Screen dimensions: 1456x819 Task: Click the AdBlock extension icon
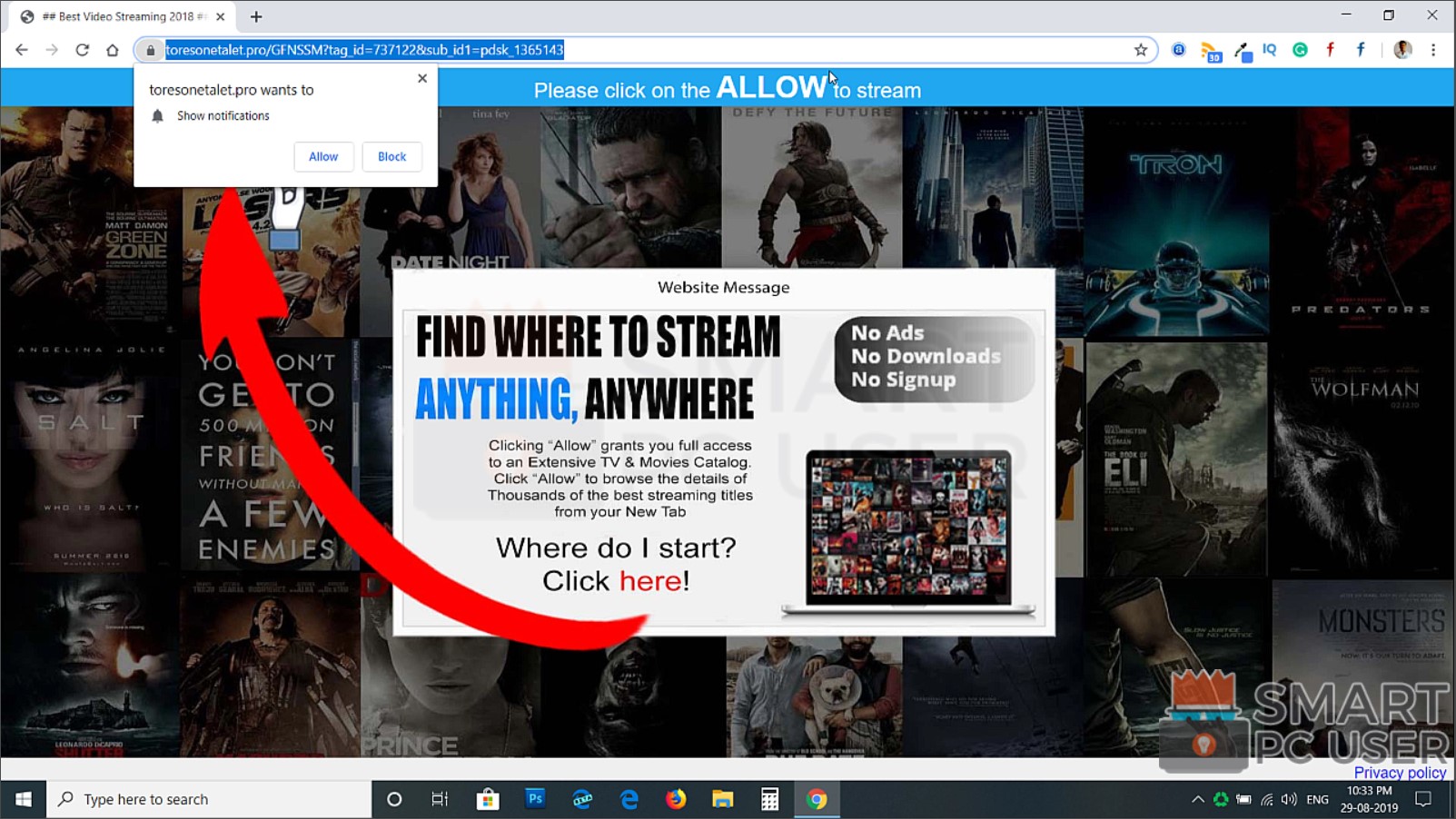(1179, 50)
